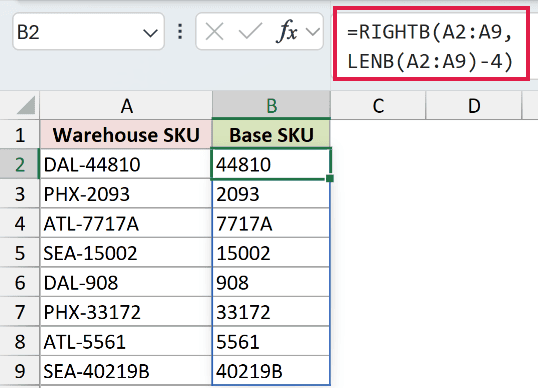Click cell B2 showing 44810
Screen dimensions: 538x388
tap(270, 164)
